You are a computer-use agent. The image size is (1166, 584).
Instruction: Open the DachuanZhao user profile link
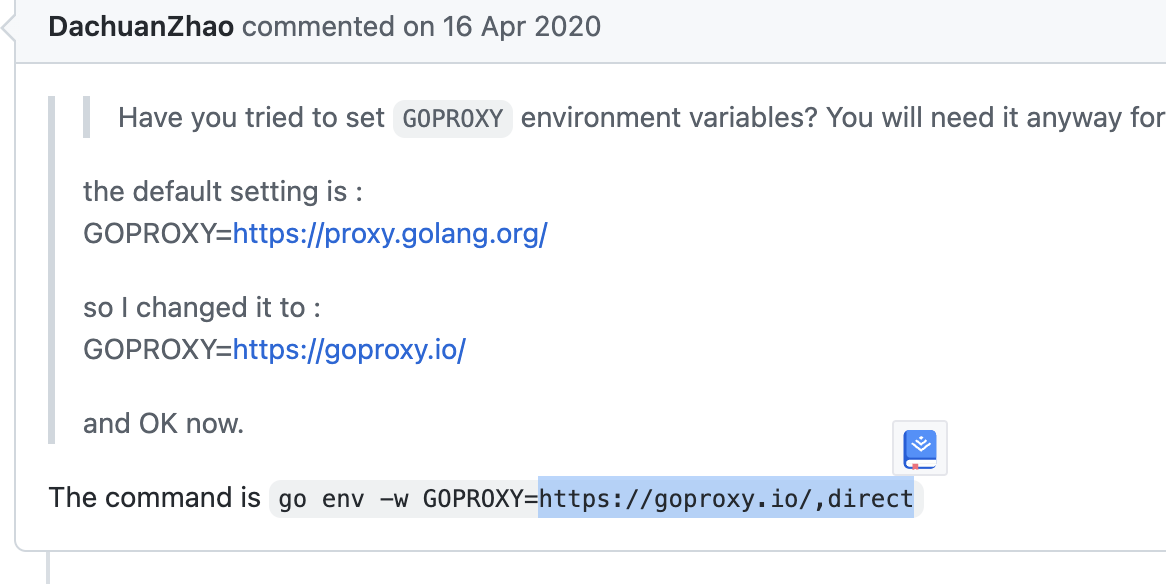141,27
